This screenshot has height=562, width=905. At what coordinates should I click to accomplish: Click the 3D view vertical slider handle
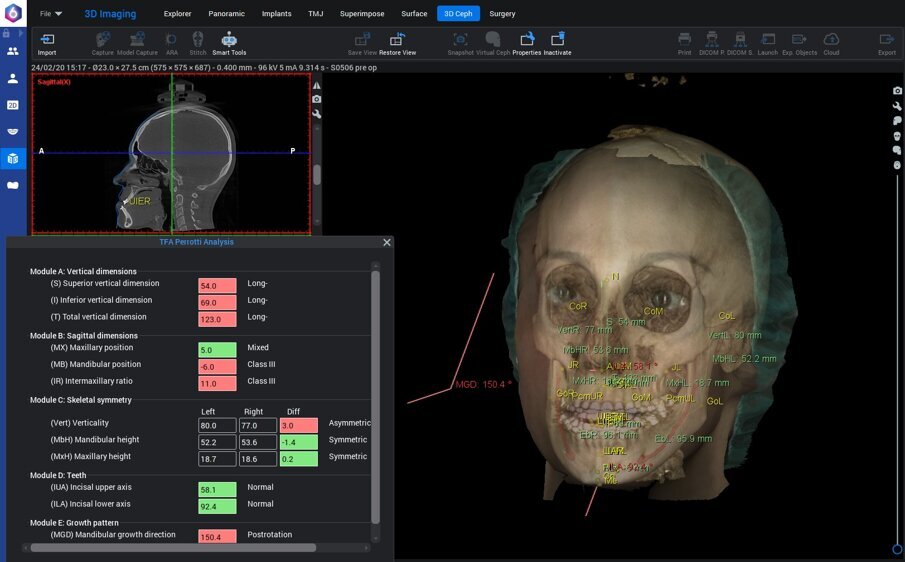897,549
